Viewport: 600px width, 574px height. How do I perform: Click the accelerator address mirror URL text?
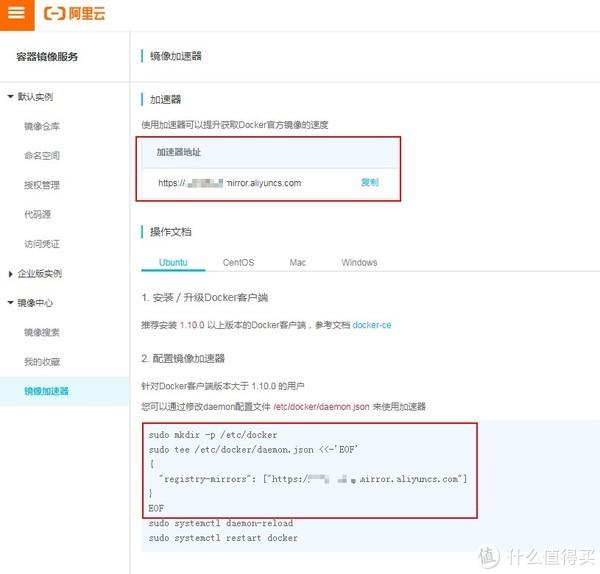[x=230, y=183]
